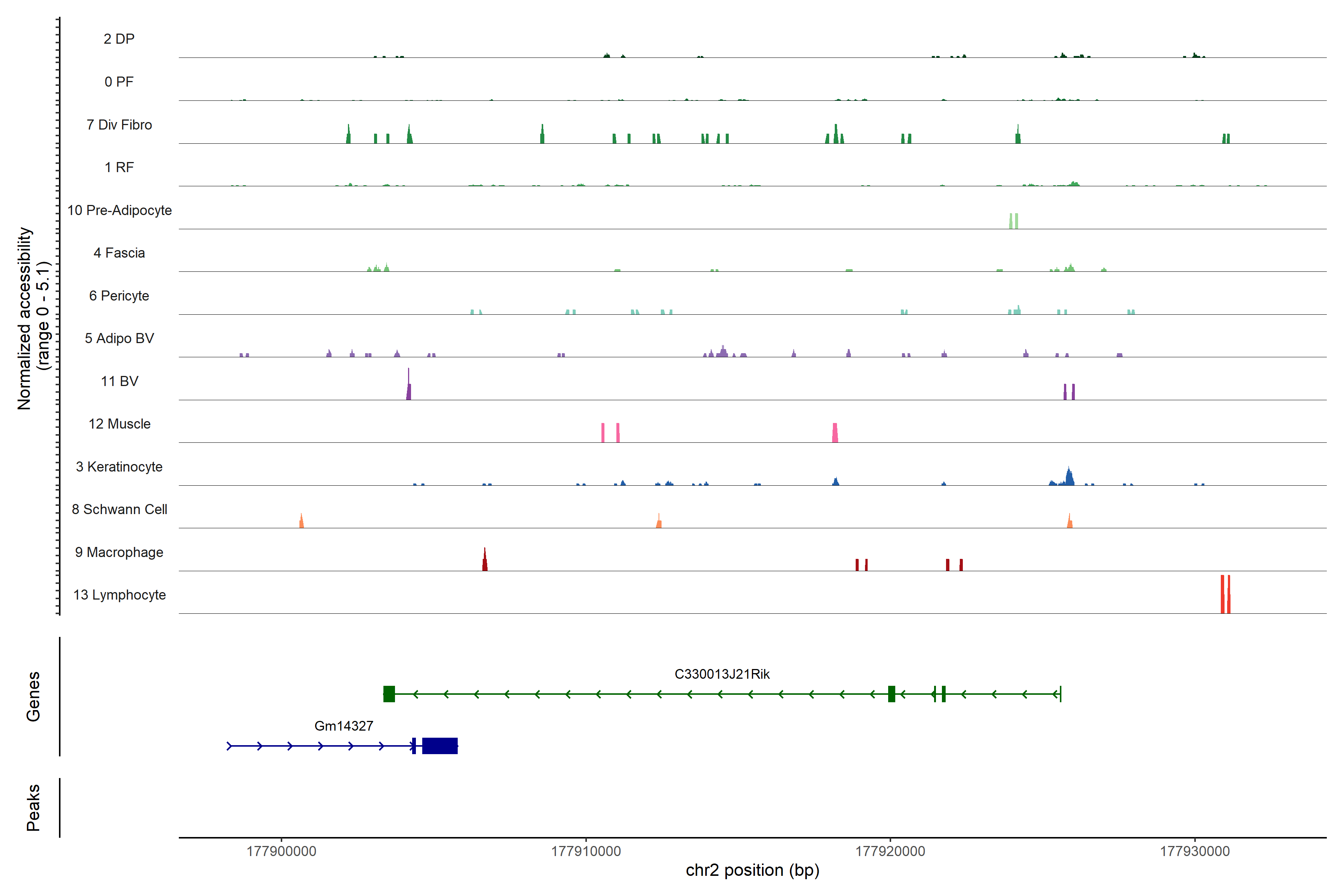Screen dimensions: 1344x896
Task: Click the chr2 position (bp) axis title
Action: (752, 870)
